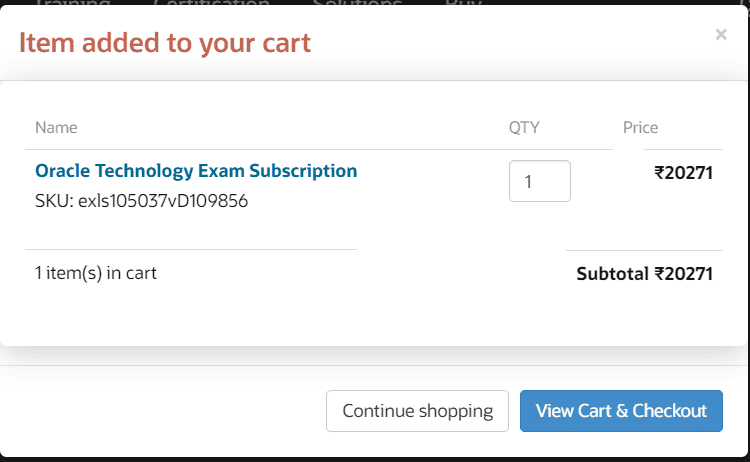Open the Oracle Technology Exam Subscription link
The image size is (750, 462).
coord(196,171)
